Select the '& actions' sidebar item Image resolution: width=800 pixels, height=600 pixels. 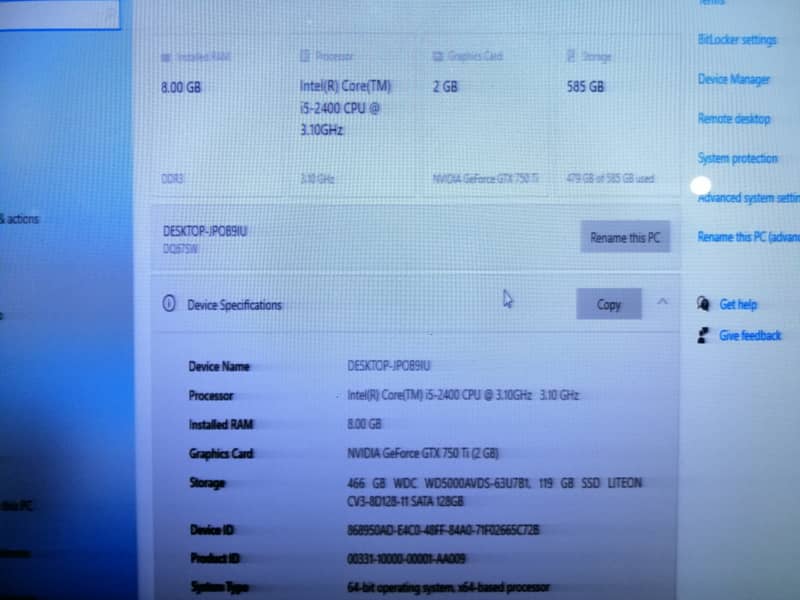pos(19,219)
